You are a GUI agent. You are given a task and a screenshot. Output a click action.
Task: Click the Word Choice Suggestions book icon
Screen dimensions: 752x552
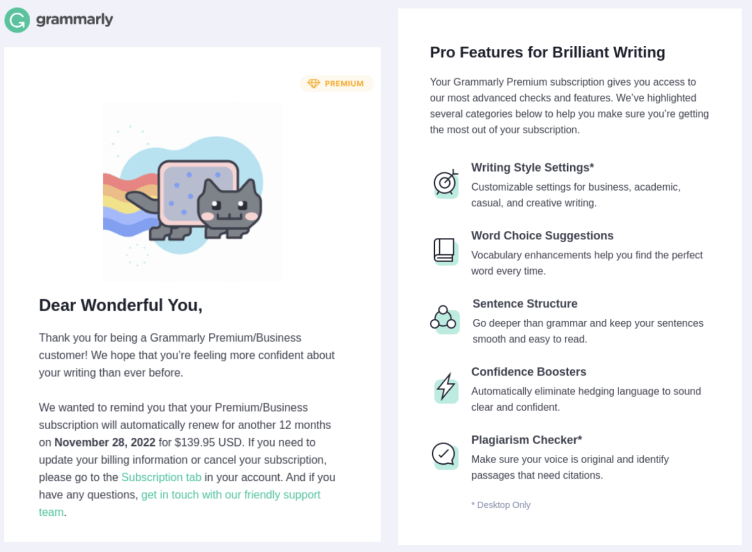coord(445,251)
